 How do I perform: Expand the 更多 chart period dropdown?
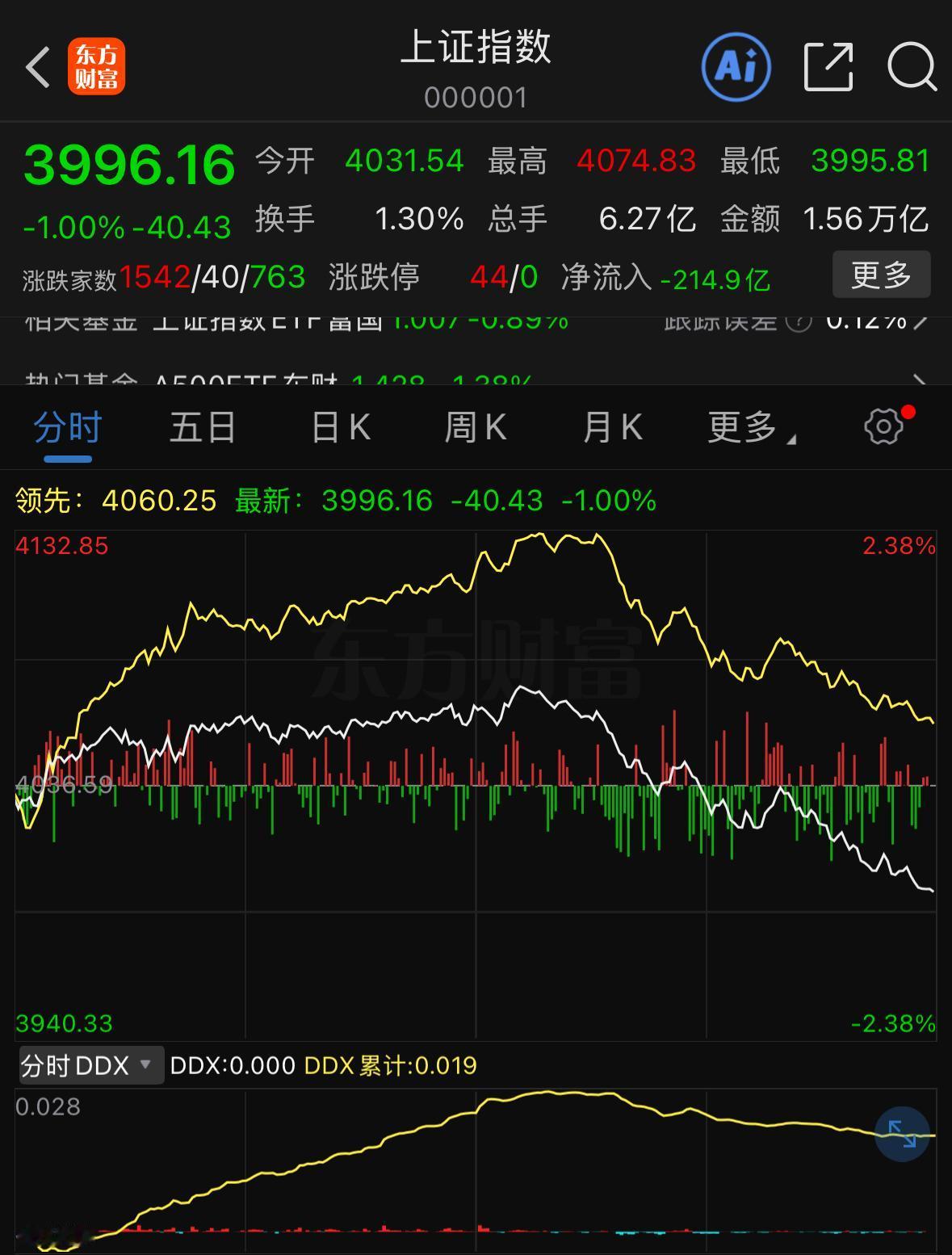(x=751, y=426)
